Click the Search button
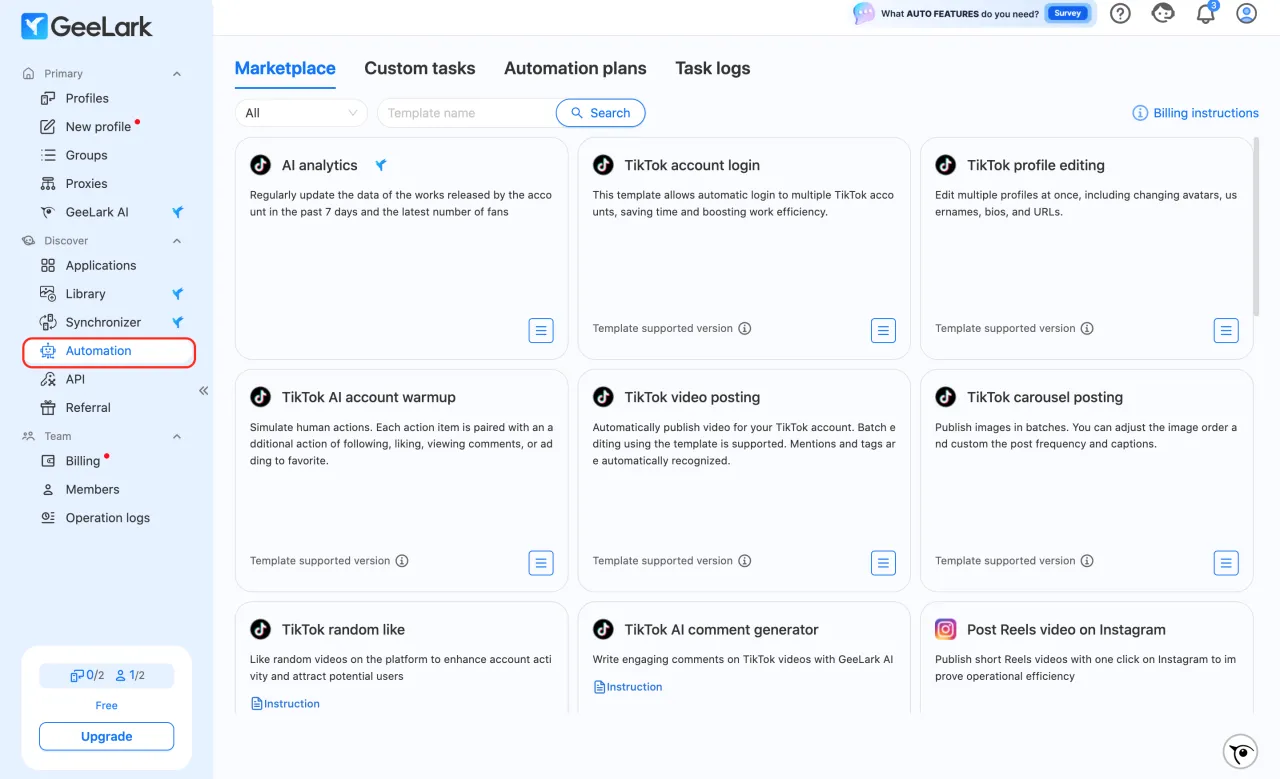Viewport: 1280px width, 779px height. coord(600,113)
